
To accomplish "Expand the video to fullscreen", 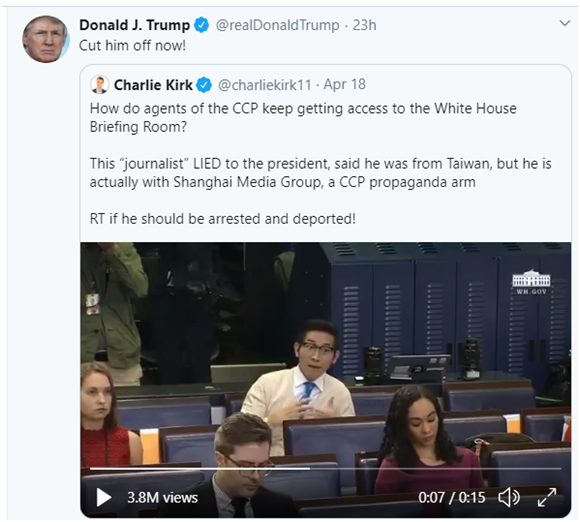I will click(x=547, y=498).
